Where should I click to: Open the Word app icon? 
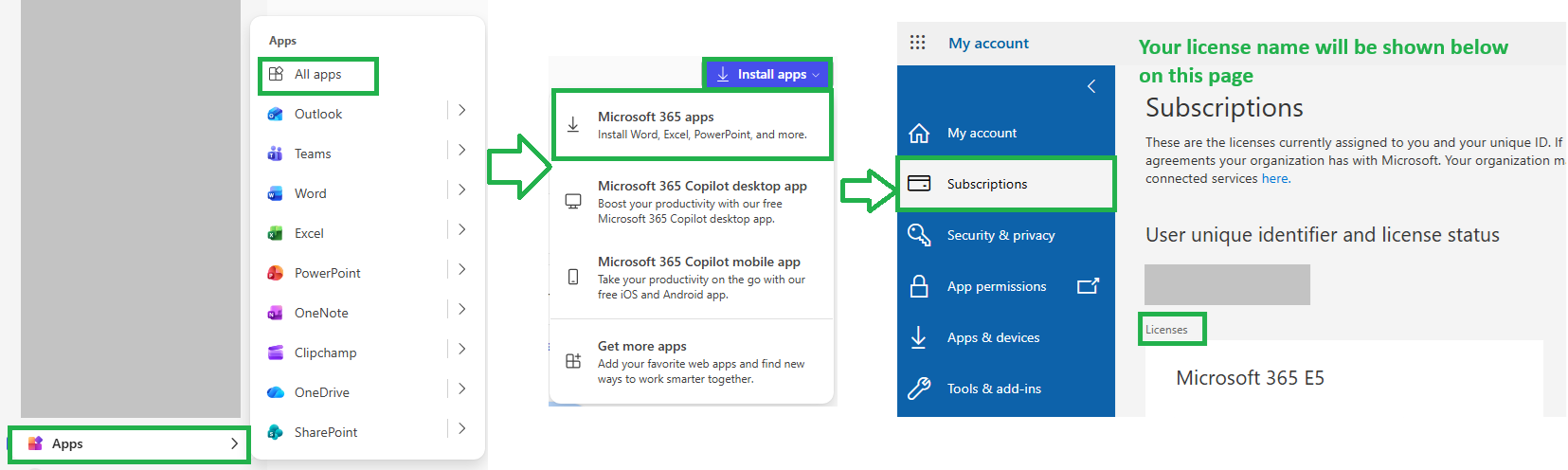[x=276, y=193]
